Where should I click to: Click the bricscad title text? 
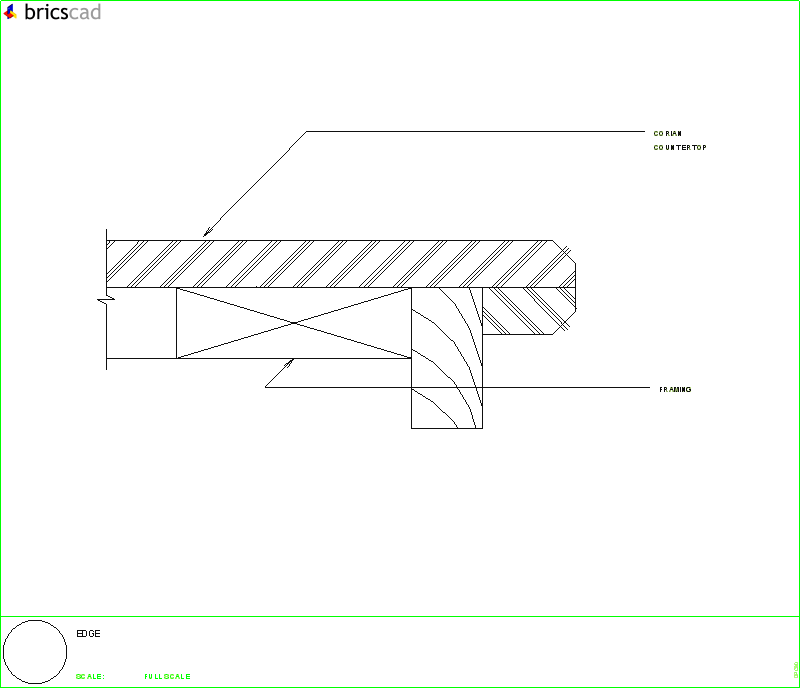coord(62,14)
